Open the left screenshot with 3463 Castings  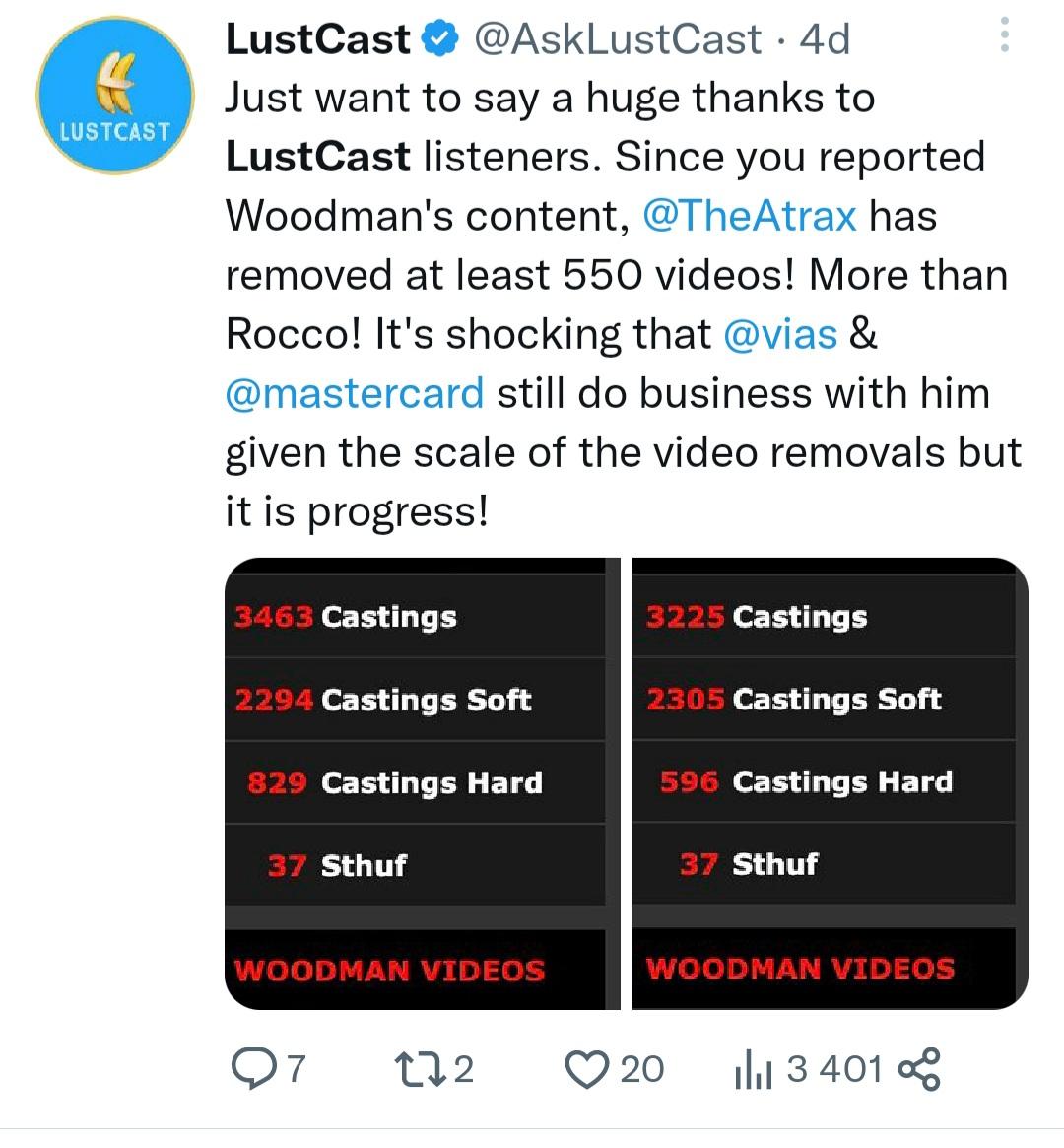point(415,783)
